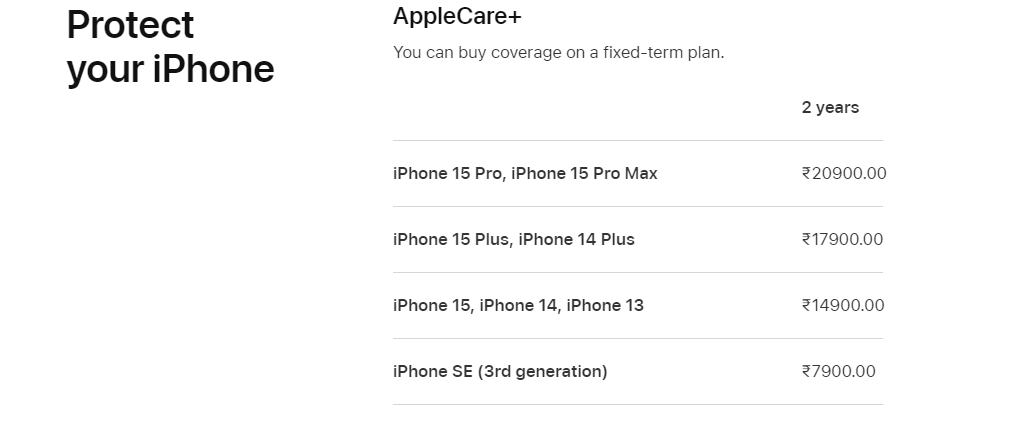Select the word 'iPhone' in the large heading
1011x437 pixels.
point(213,69)
